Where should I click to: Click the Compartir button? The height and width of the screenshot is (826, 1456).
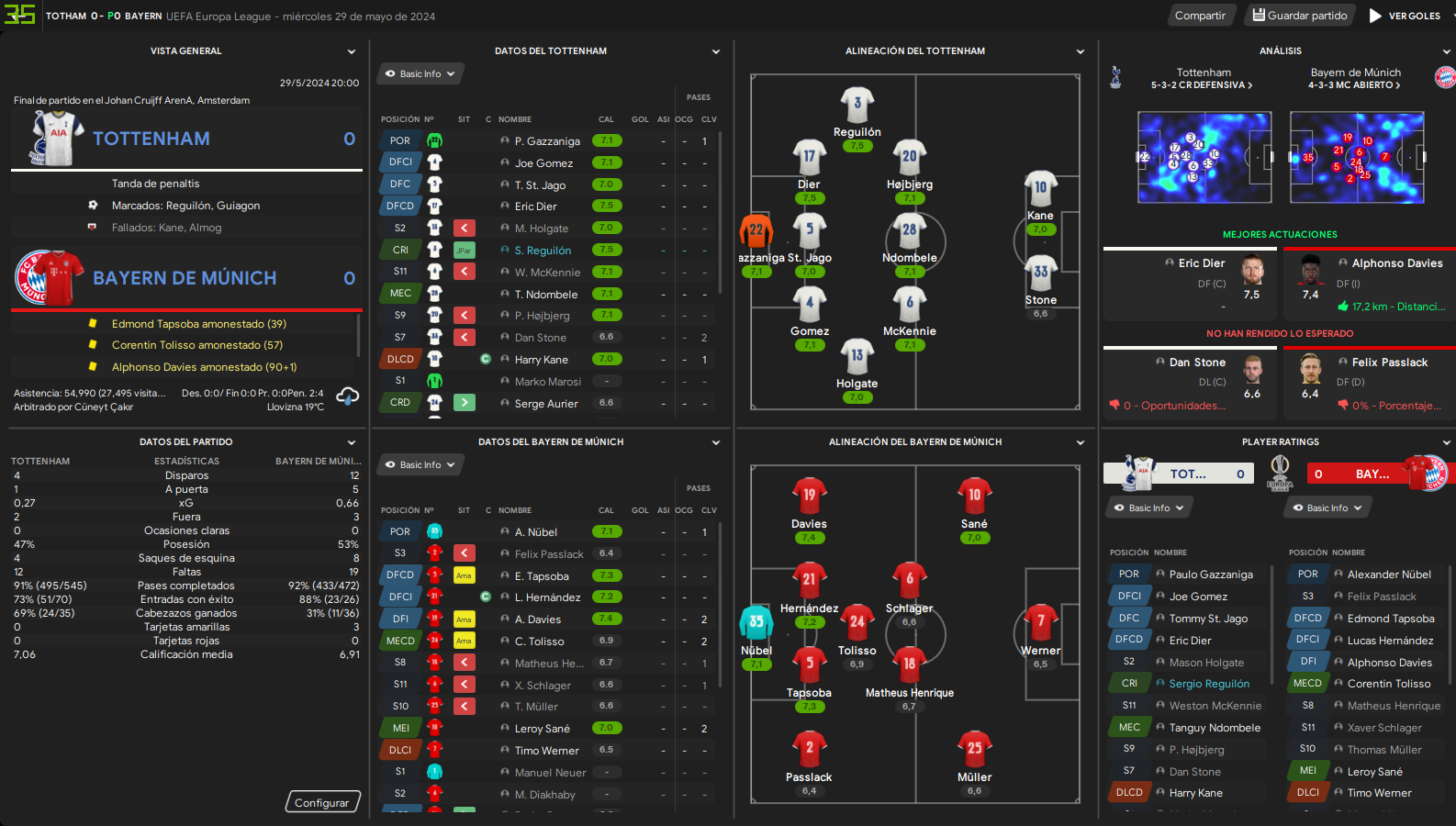pos(1200,16)
